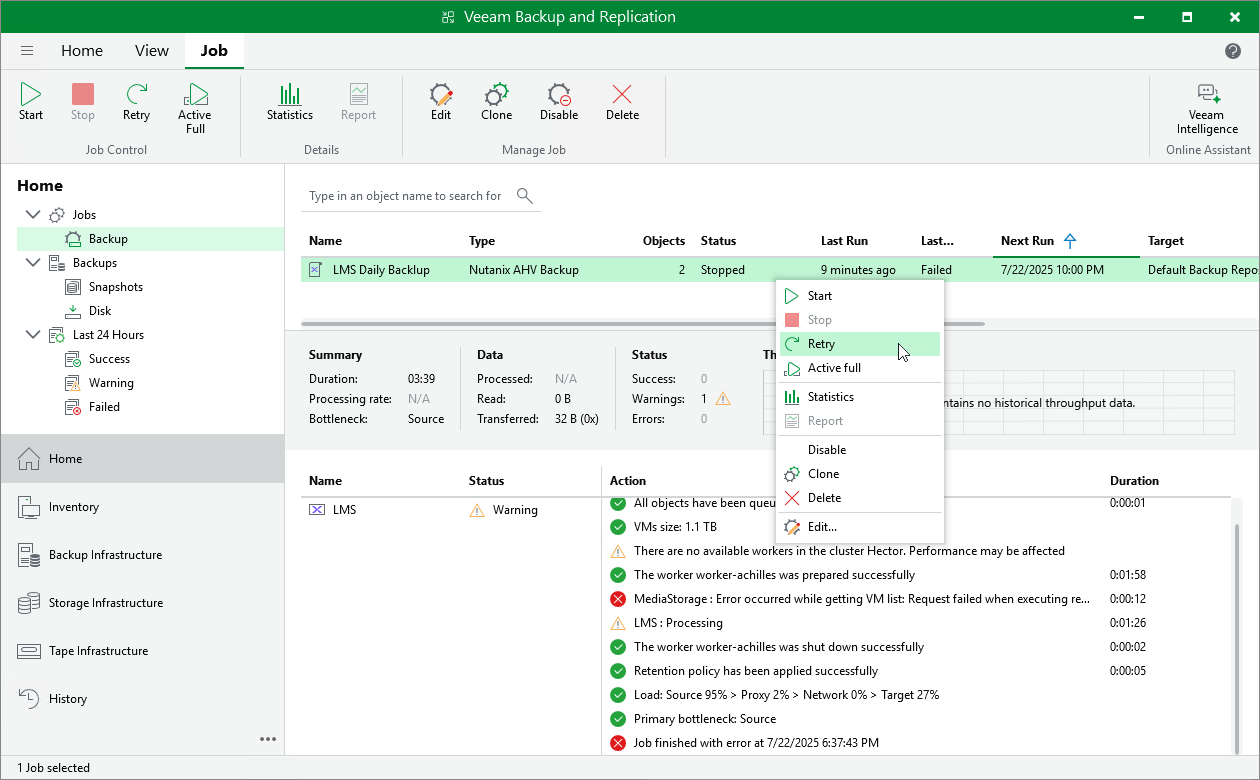This screenshot has width=1260, height=780.
Task: Click the MediaStorage error log entry
Action: 861,599
